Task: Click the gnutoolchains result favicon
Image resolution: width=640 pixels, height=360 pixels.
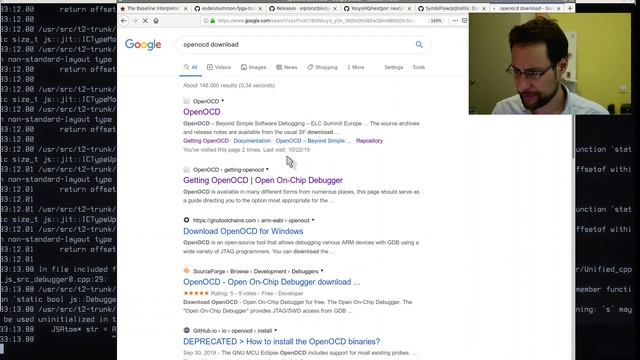Action: coord(187,220)
